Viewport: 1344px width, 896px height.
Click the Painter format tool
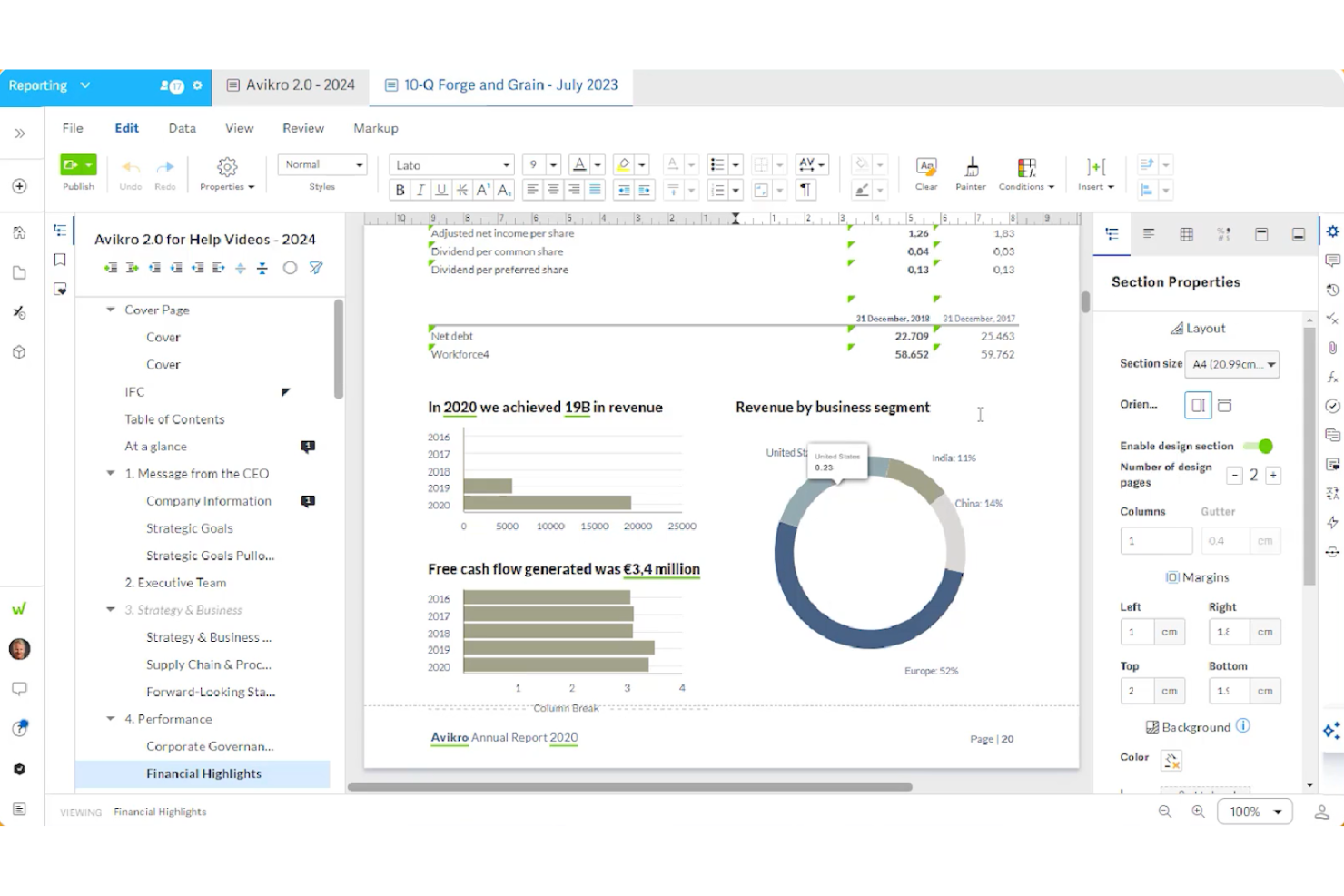pyautogui.click(x=970, y=172)
